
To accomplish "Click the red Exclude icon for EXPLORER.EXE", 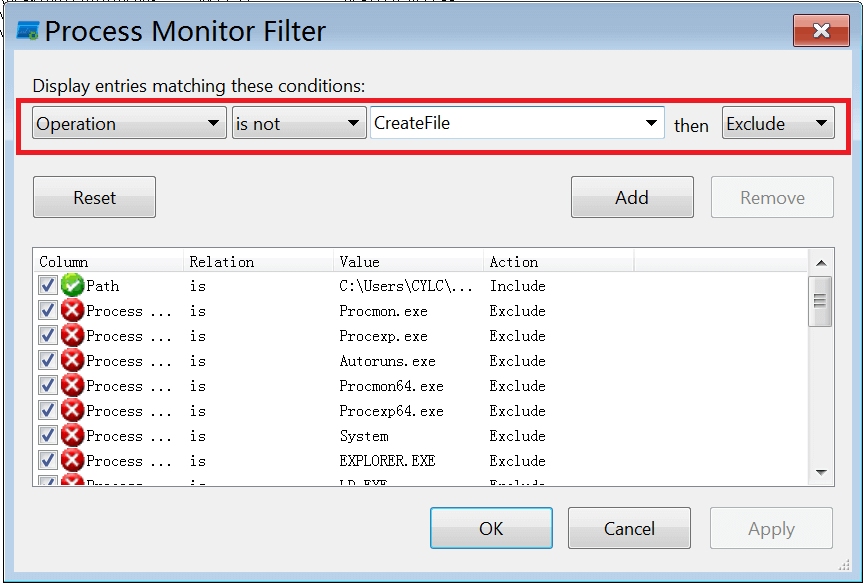I will 72,461.
